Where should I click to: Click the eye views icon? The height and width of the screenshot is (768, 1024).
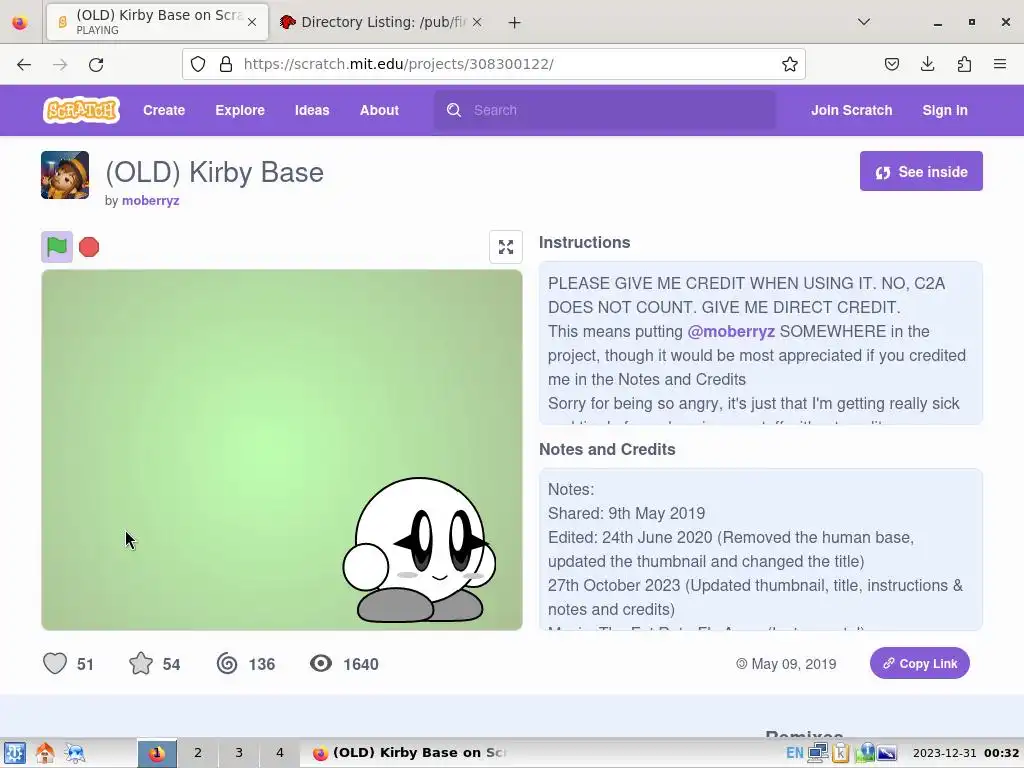(x=321, y=664)
